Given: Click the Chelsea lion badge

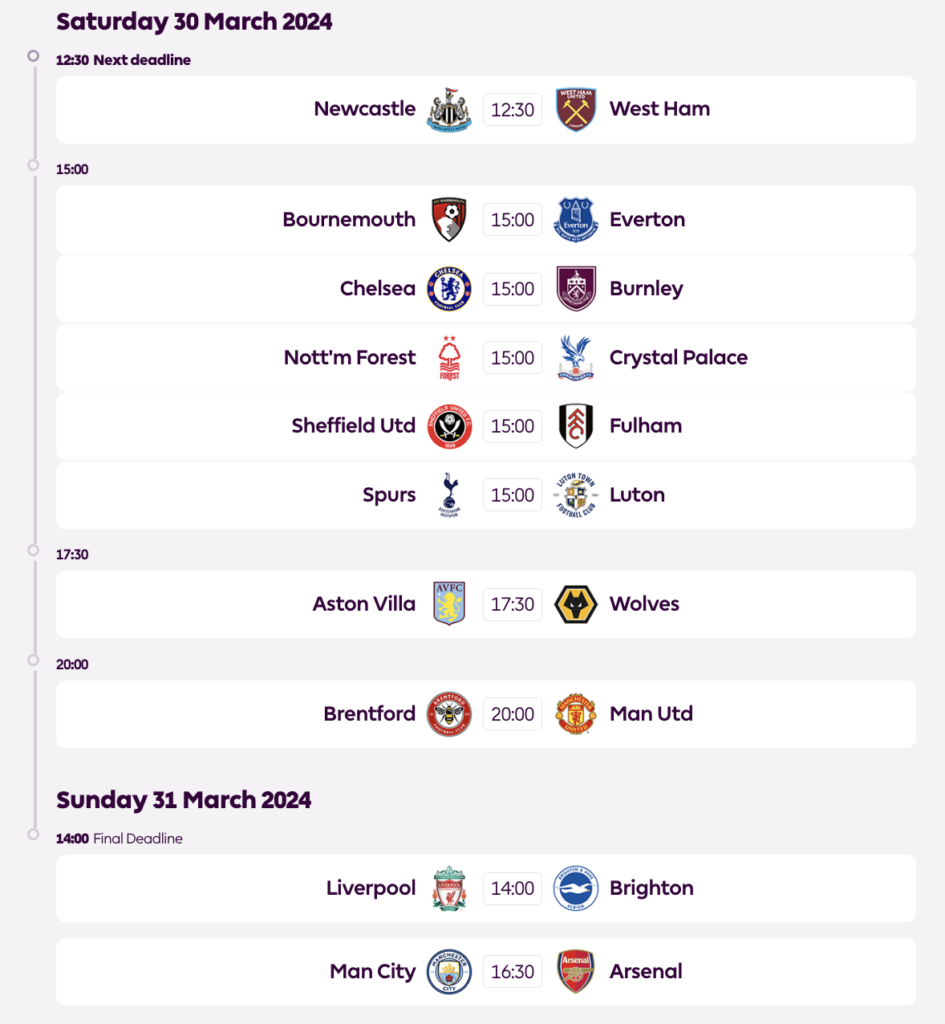Looking at the screenshot, I should [x=449, y=289].
